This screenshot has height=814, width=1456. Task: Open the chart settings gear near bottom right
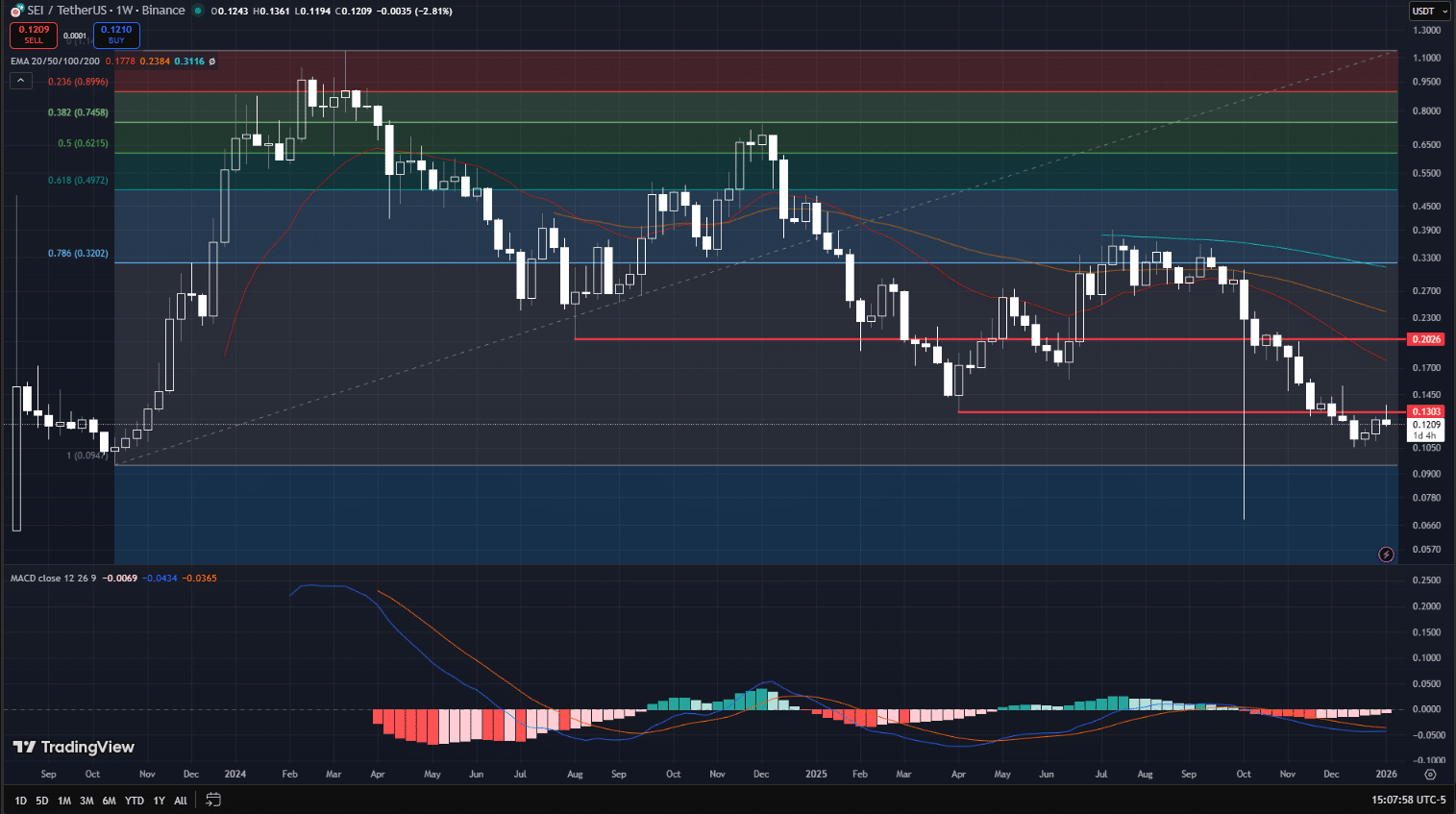pyautogui.click(x=1430, y=774)
